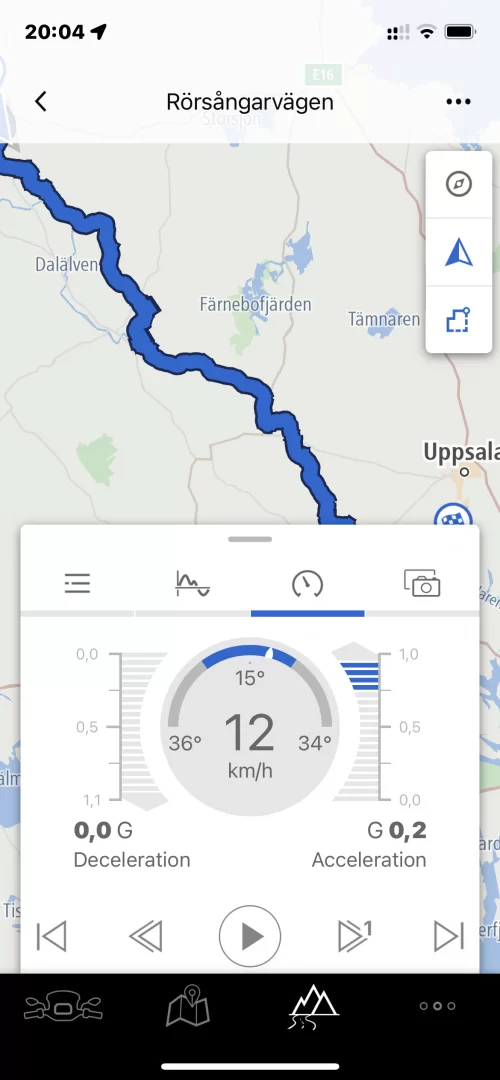Image resolution: width=500 pixels, height=1080 pixels.
Task: Show full route overview icon
Action: click(459, 320)
